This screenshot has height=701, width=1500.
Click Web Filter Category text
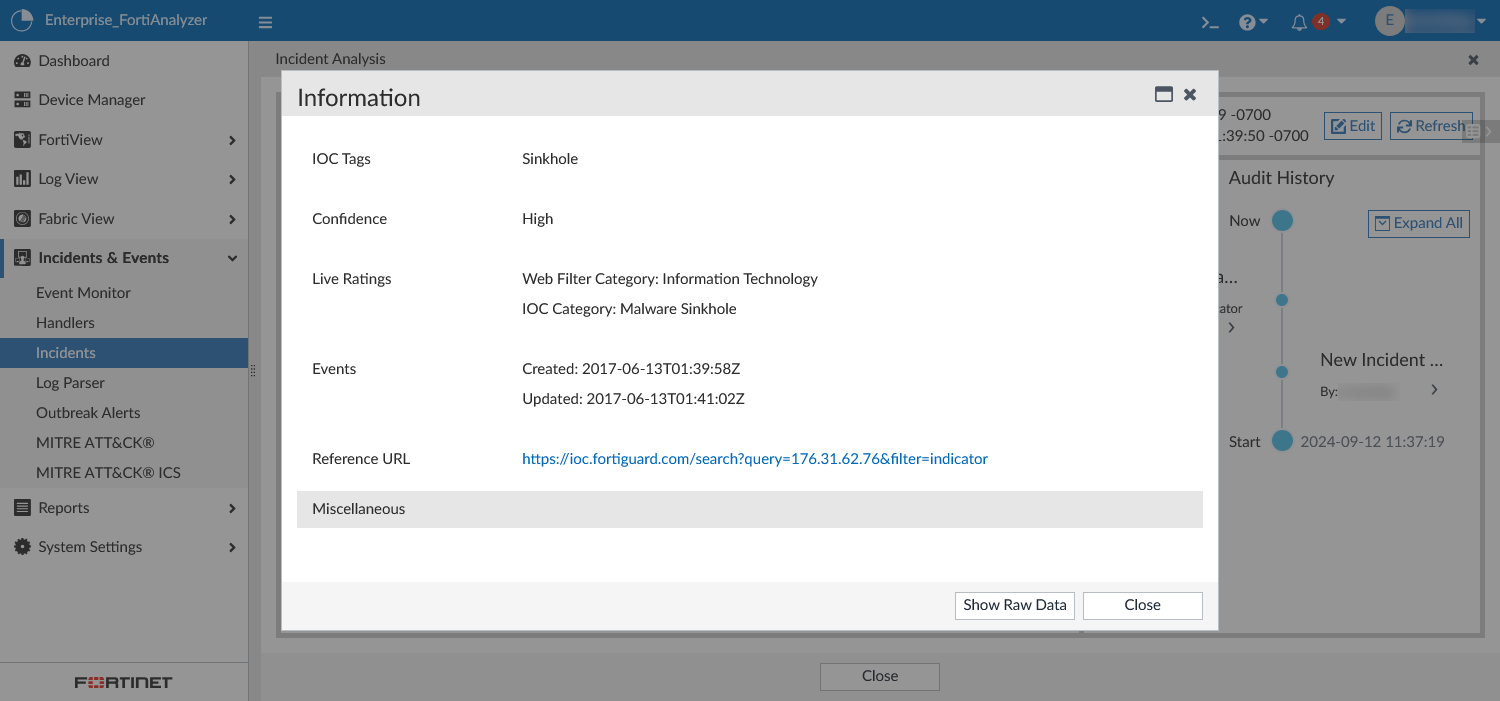670,279
